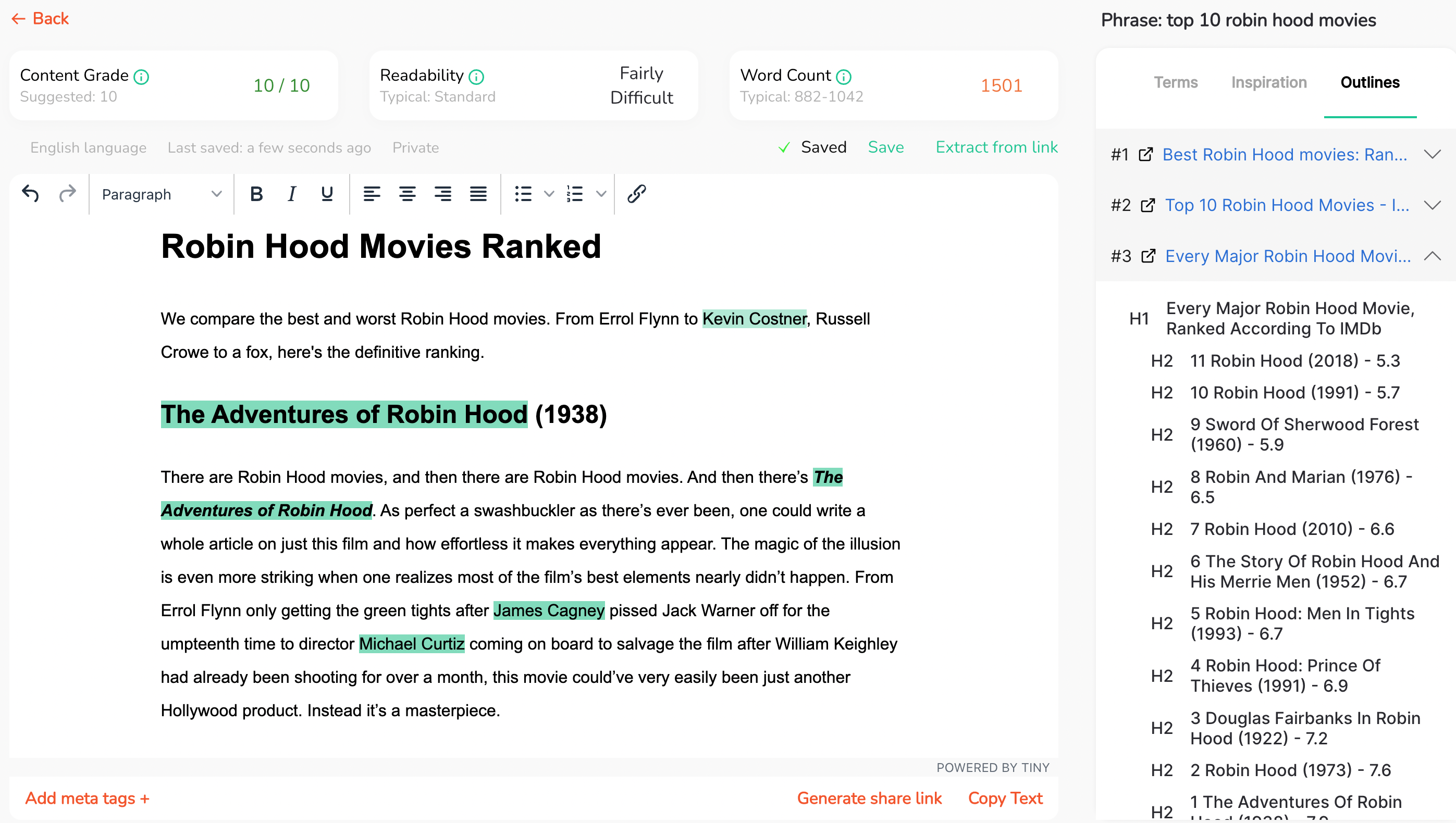Screen dimensions: 1456x823
Task: Click Content Grade info icon
Action: pos(141,76)
